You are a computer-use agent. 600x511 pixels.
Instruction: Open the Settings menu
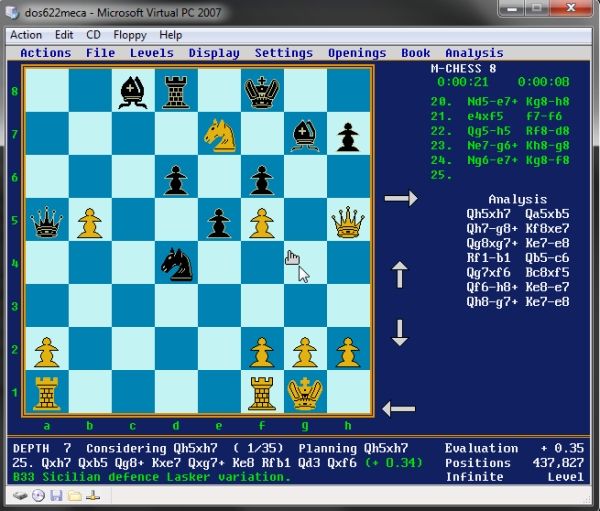click(x=284, y=53)
